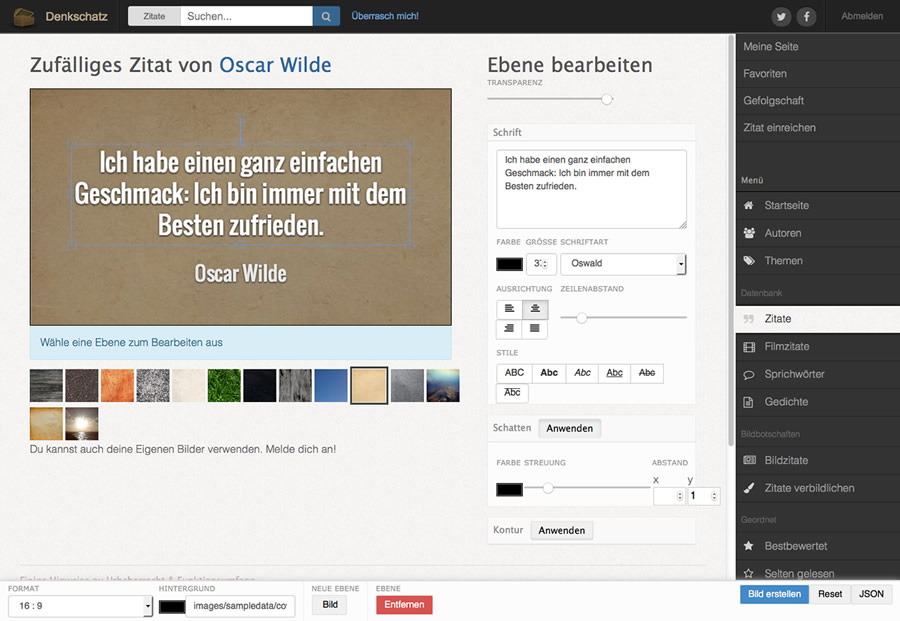900x621 pixels.
Task: Click the search magnifier button
Action: coord(326,16)
